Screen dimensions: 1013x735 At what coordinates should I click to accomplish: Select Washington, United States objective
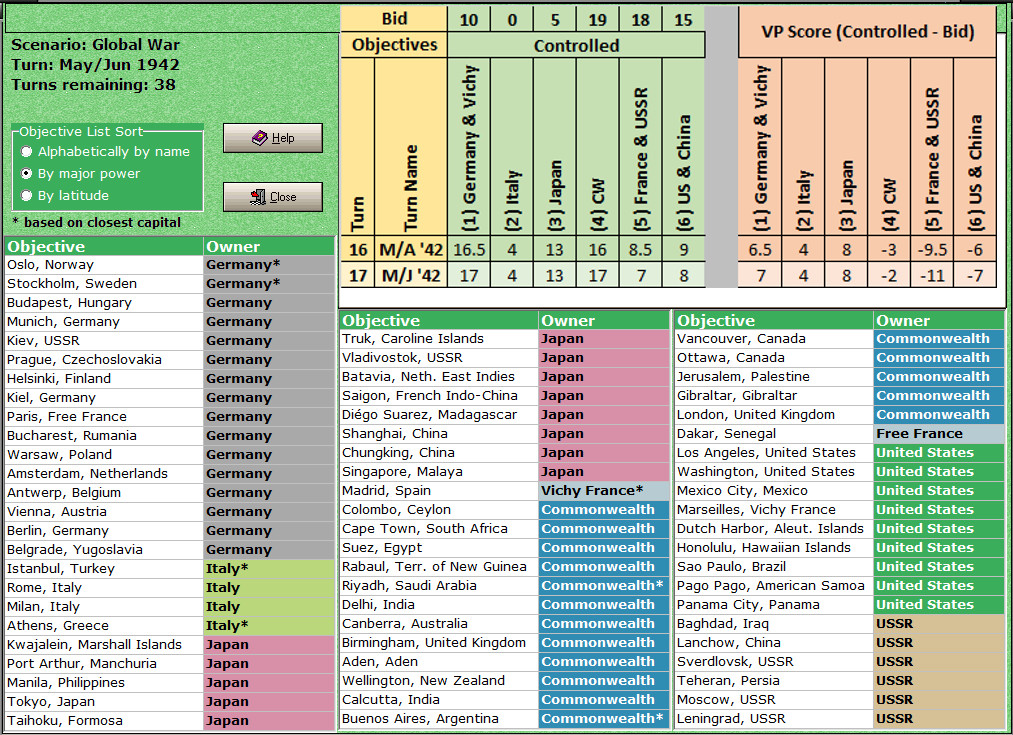point(840,472)
